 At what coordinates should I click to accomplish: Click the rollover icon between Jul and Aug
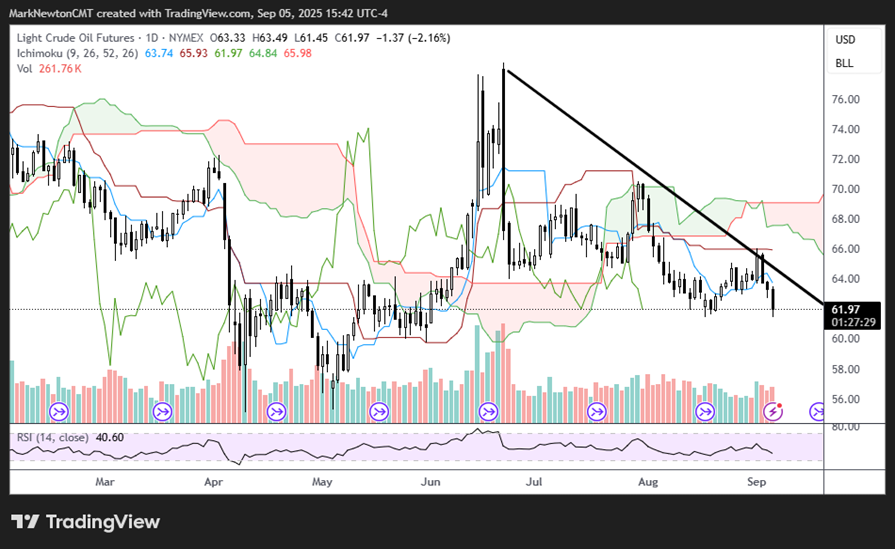(596, 410)
